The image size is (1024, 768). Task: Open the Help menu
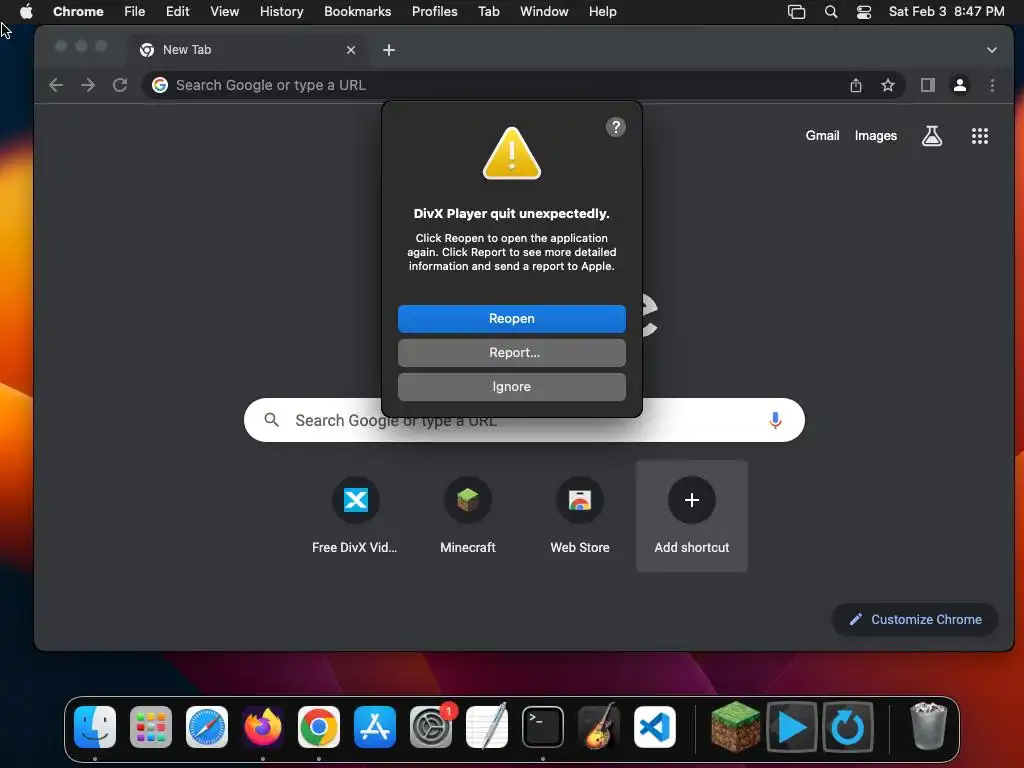pos(602,11)
